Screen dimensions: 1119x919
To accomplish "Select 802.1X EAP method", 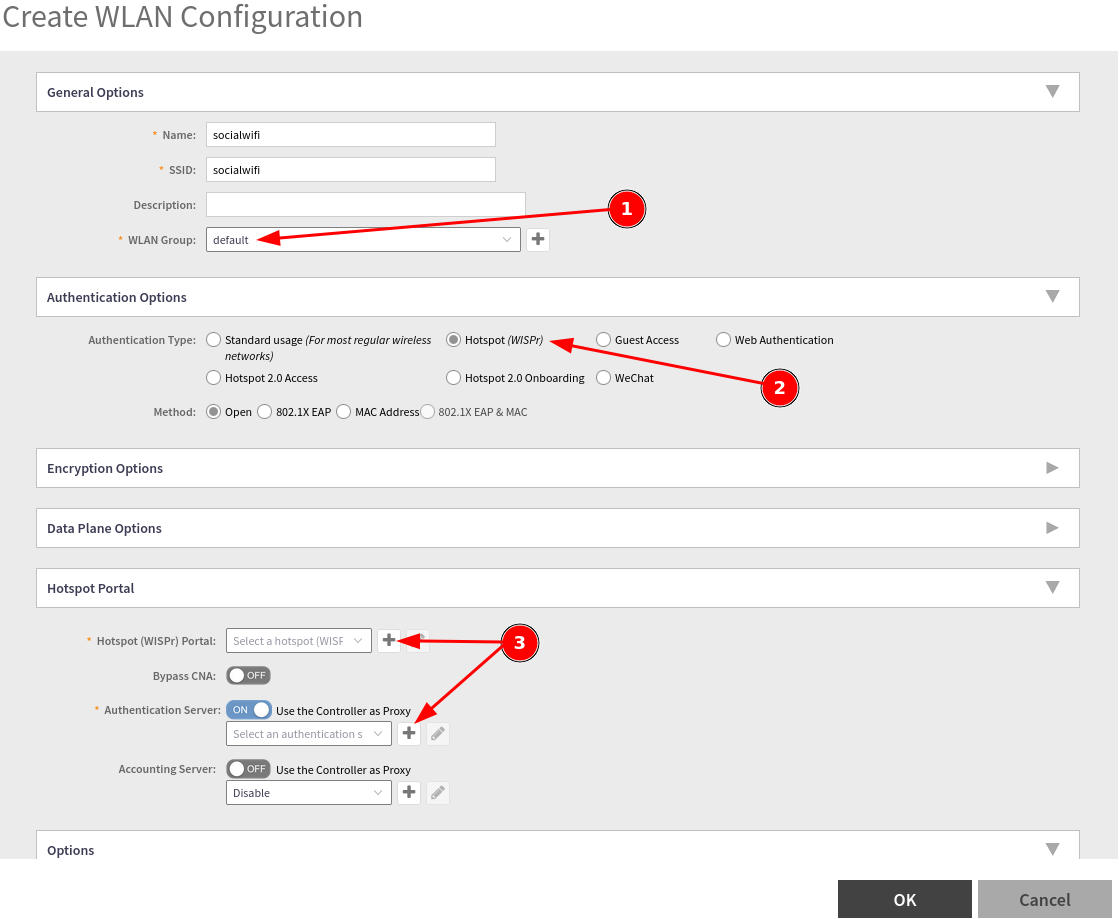I will pyautogui.click(x=265, y=412).
